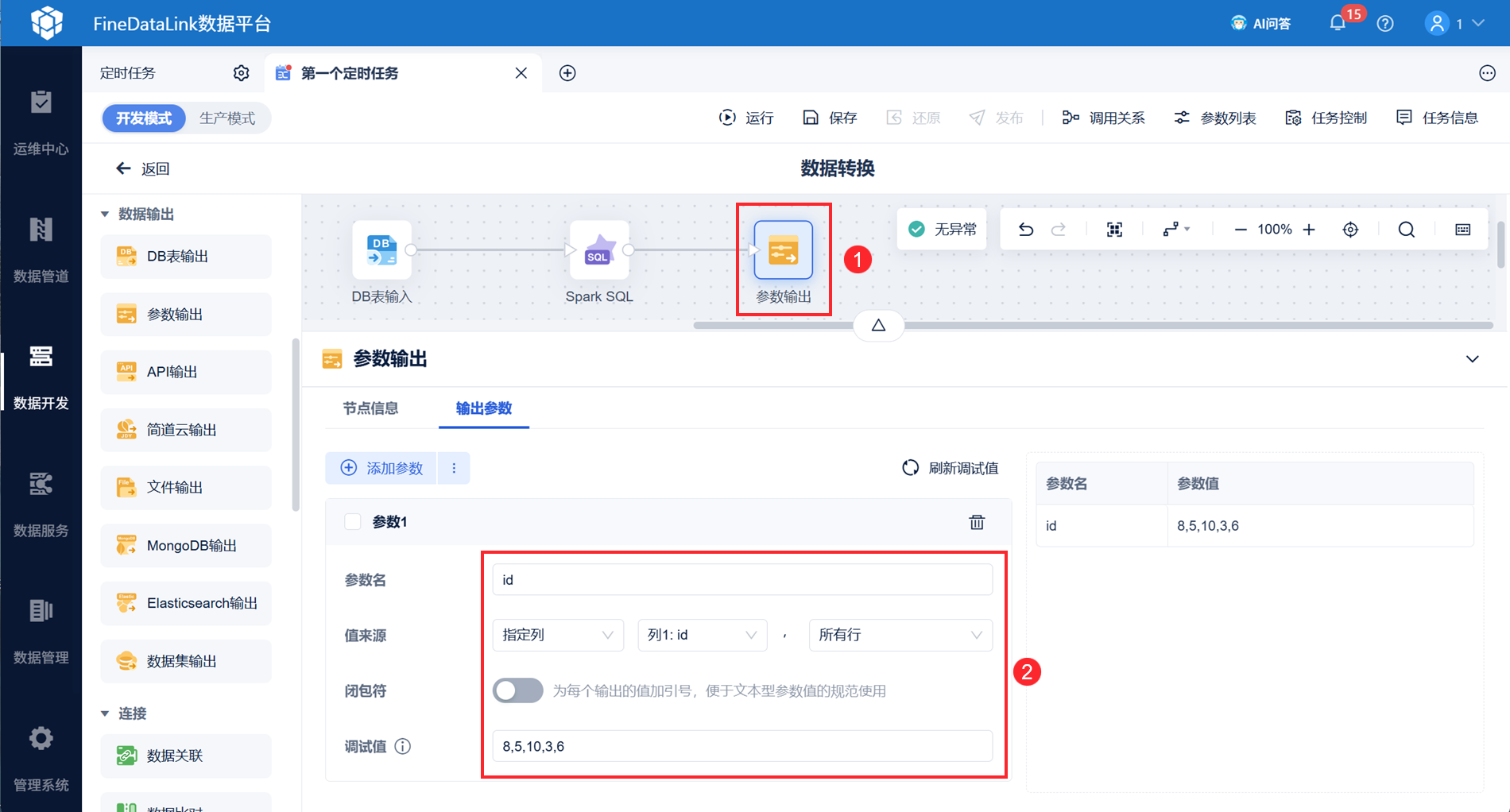Viewport: 1510px width, 812px height.
Task: Check the 参数1 checkbox
Action: pyautogui.click(x=353, y=522)
